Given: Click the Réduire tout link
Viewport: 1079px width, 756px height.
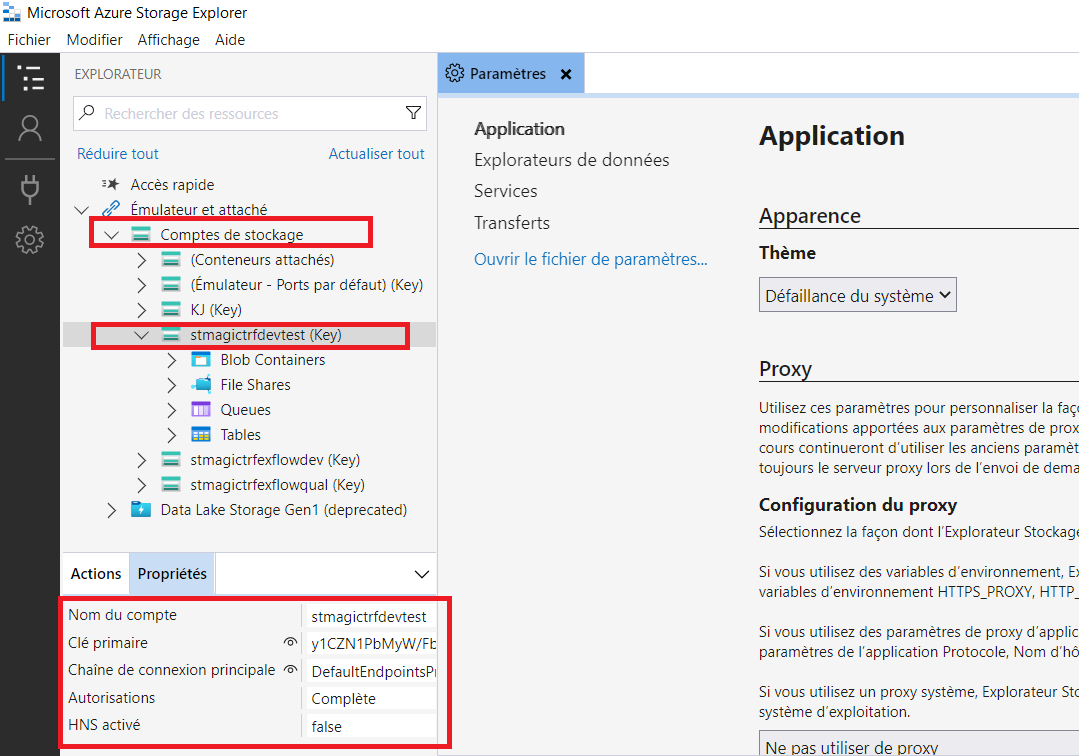Looking at the screenshot, I should pos(118,153).
